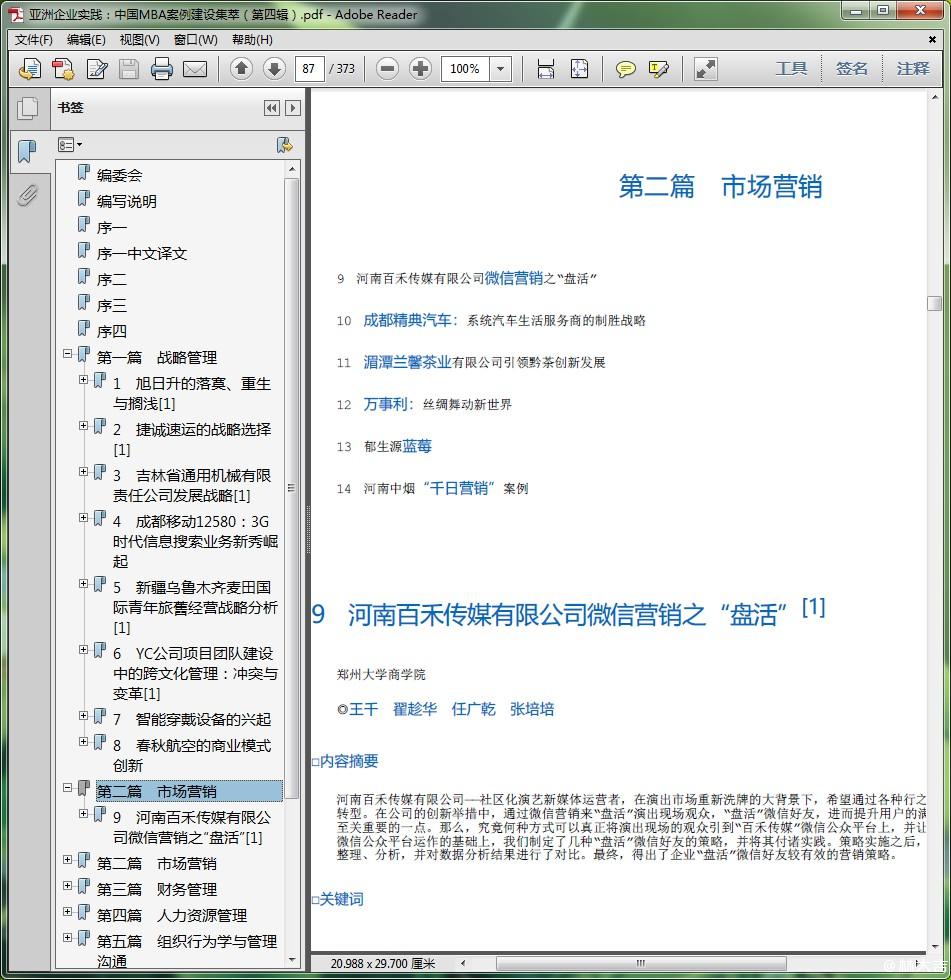Open the page thumbnails panel
951x980 pixels.
[x=27, y=108]
